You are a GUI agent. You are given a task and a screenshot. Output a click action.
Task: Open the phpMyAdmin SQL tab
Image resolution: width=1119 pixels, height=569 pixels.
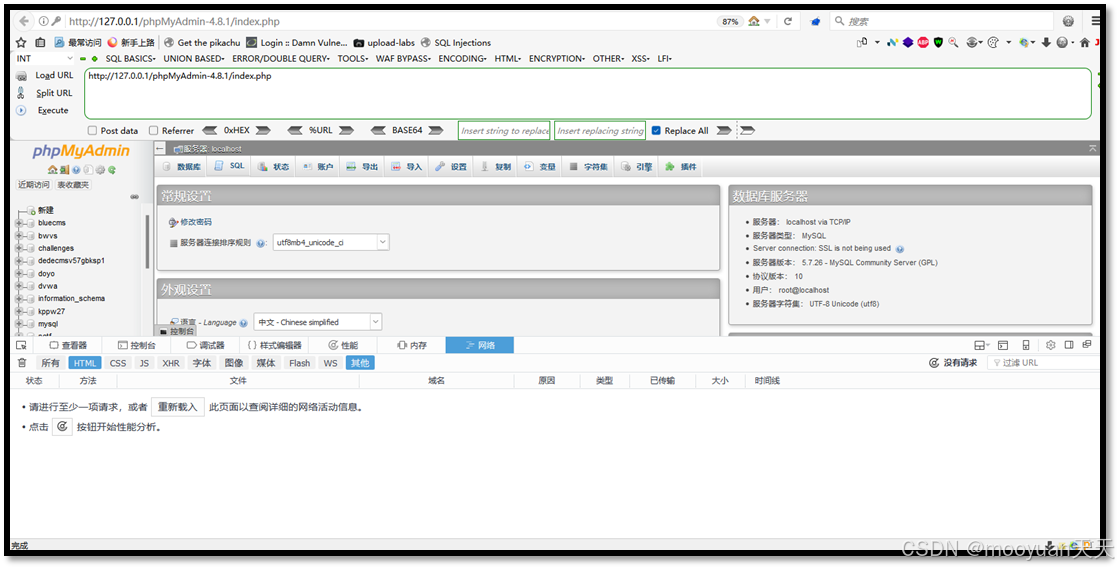[x=230, y=166]
